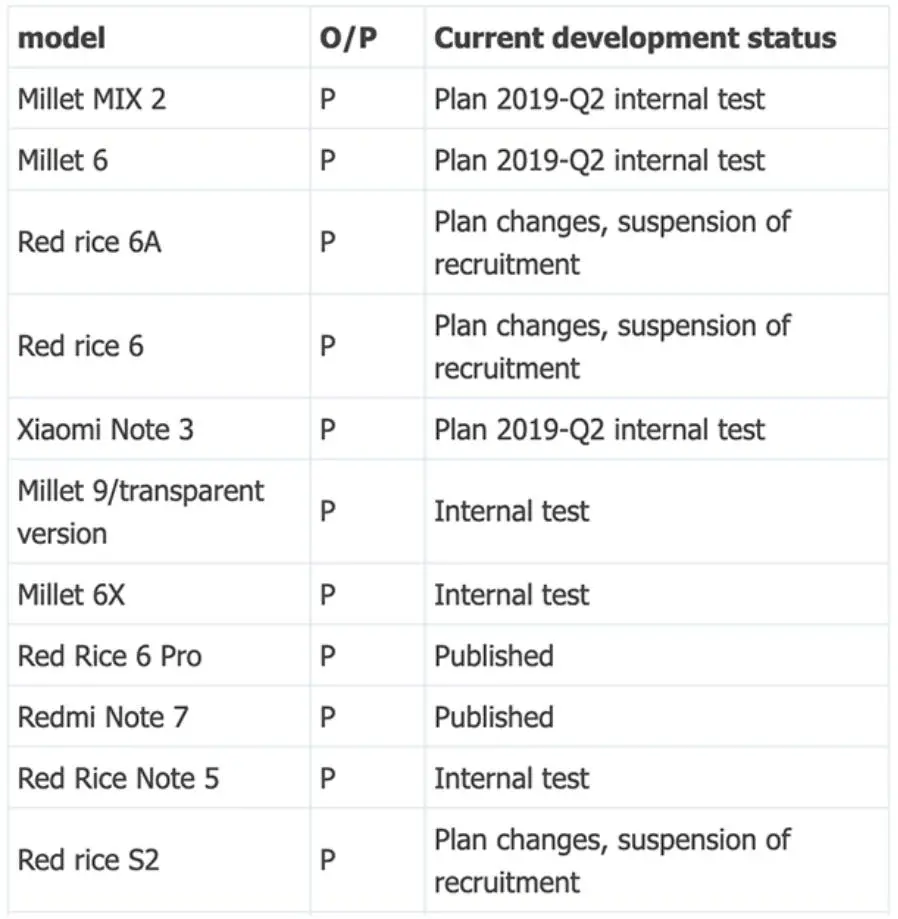Click Millet 6X 'Internal test' status

point(511,595)
